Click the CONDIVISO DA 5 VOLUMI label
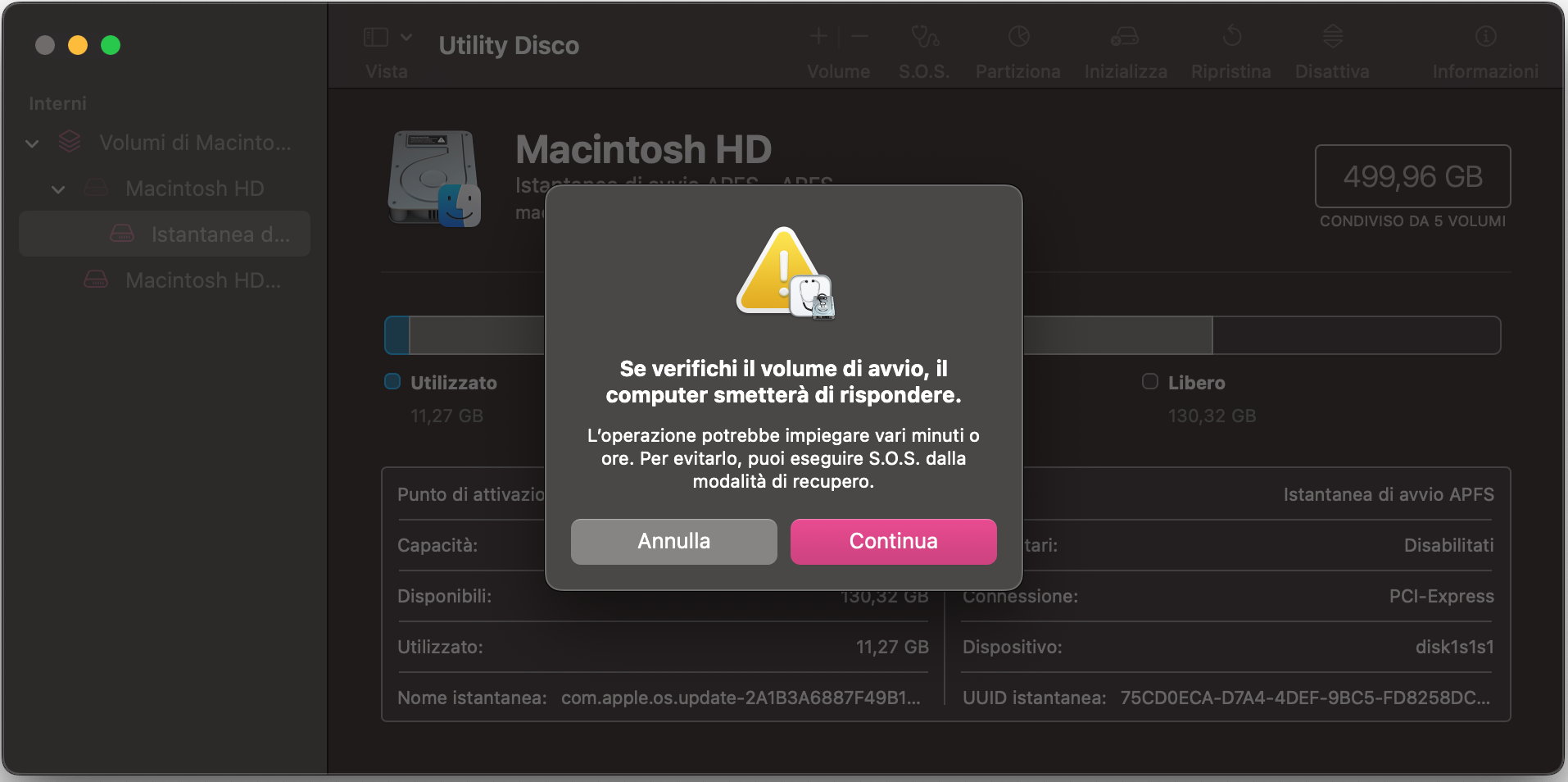 tap(1412, 221)
